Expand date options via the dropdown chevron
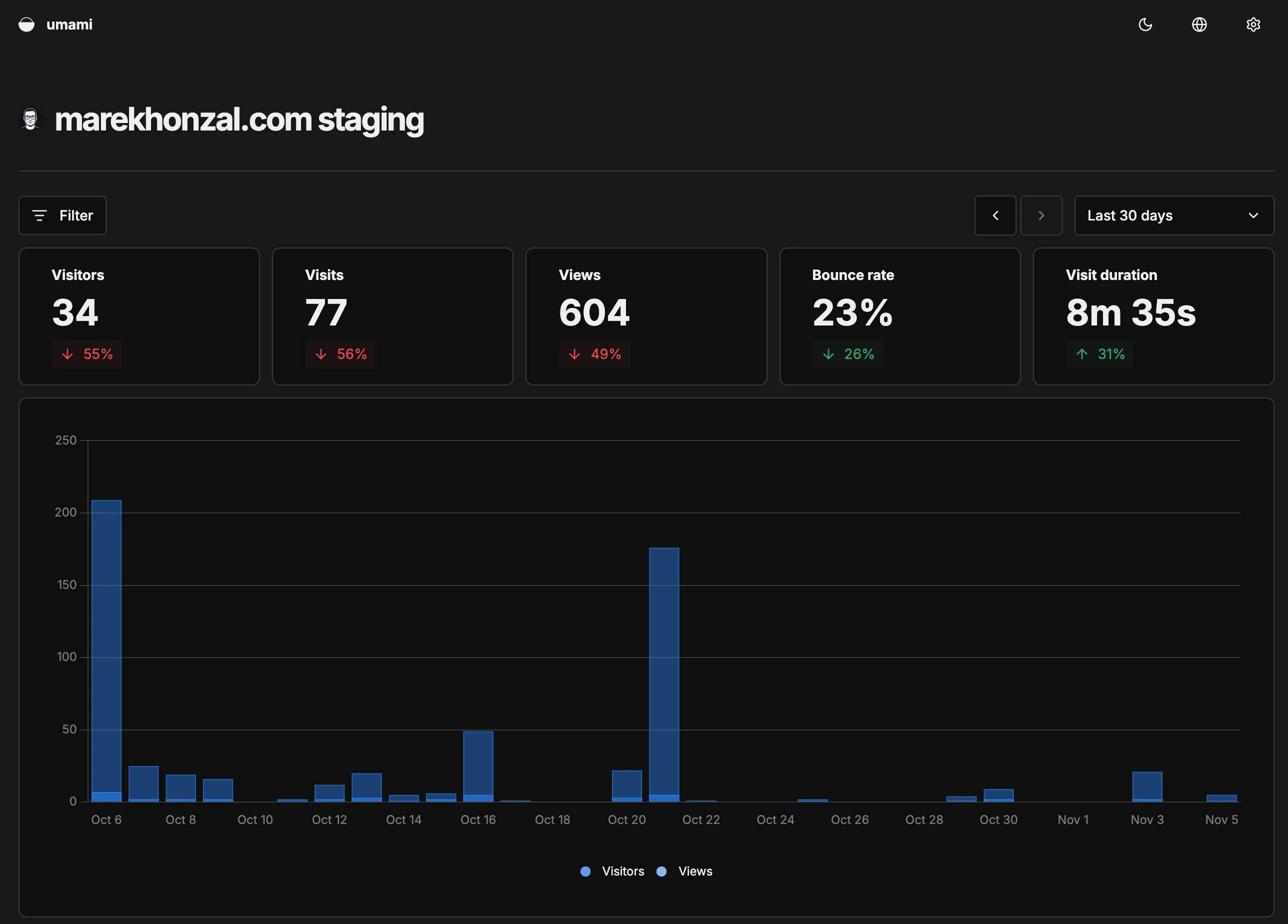The image size is (1288, 924). click(x=1254, y=215)
